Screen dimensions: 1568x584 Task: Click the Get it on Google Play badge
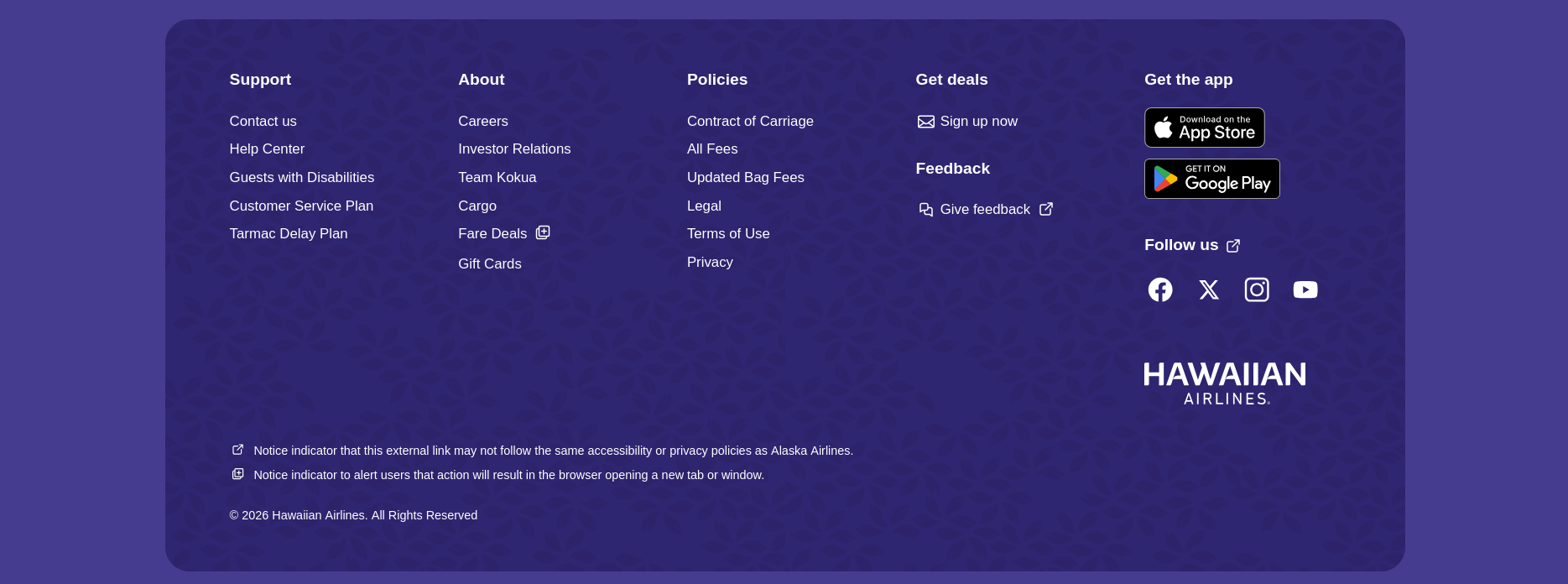tap(1211, 179)
